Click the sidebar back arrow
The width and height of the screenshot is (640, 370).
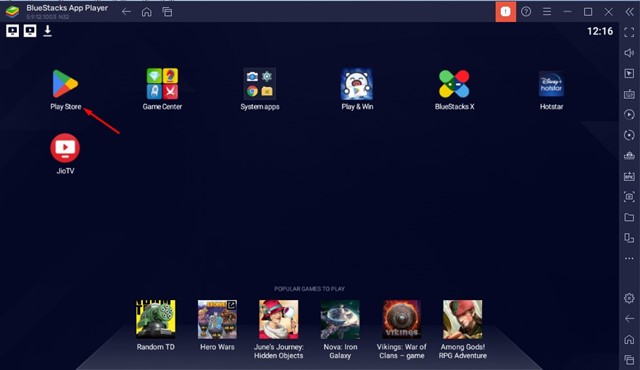629,319
